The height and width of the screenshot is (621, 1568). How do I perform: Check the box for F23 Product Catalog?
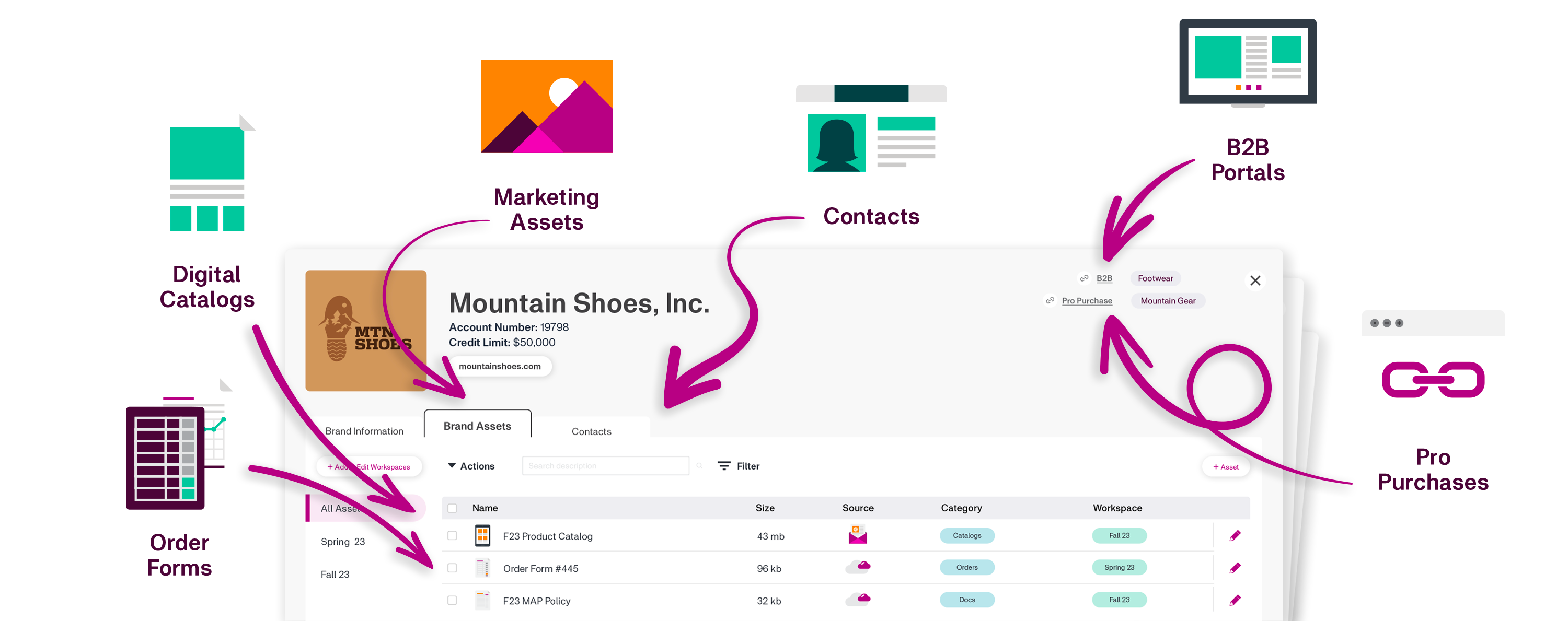[452, 536]
